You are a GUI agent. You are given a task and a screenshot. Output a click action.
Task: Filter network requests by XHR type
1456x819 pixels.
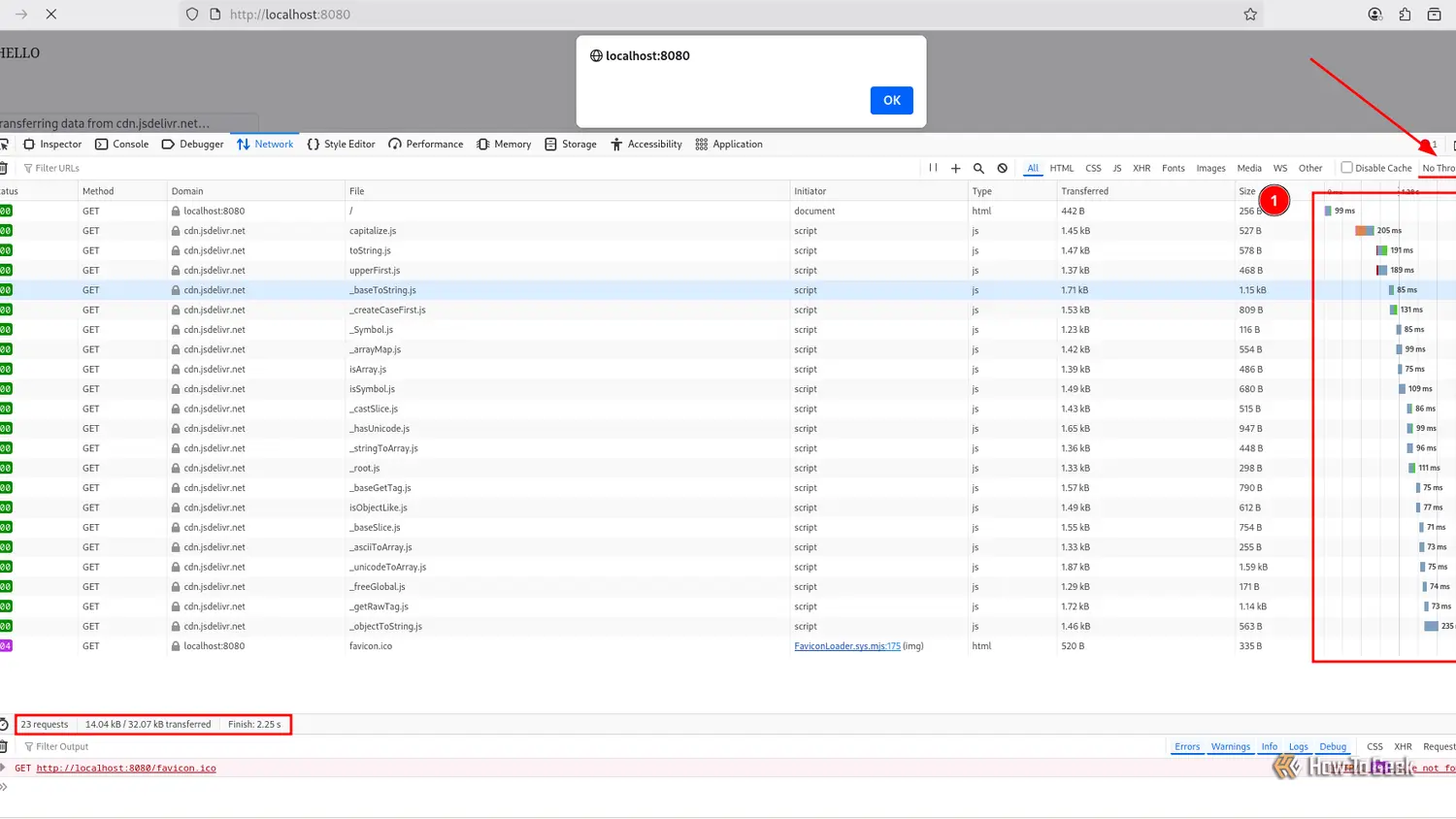click(1142, 168)
